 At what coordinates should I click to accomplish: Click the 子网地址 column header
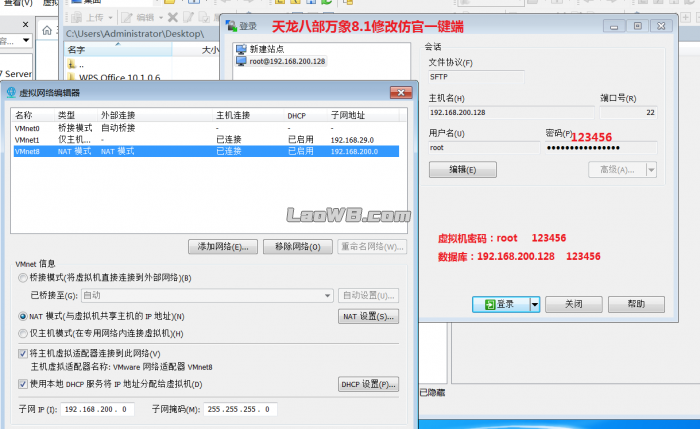click(x=363, y=115)
